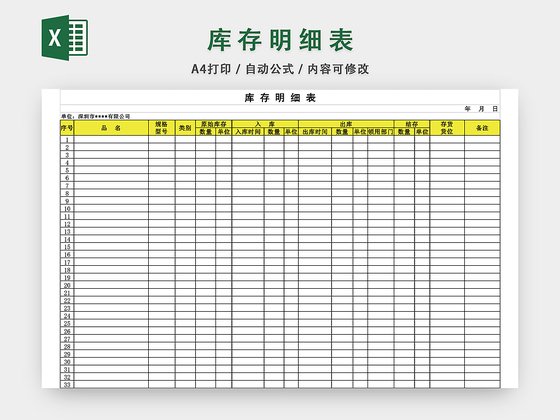This screenshot has width=560, height=420.
Task: Select the black 库存明细表 sheet heading
Action: (x=280, y=98)
